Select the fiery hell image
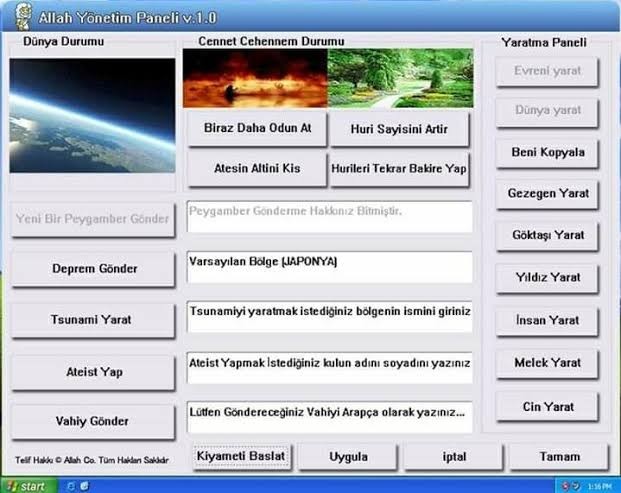 click(x=255, y=78)
